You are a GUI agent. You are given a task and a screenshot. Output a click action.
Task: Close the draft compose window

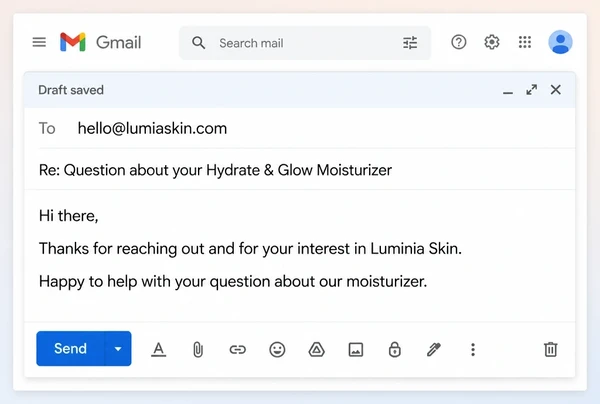[556, 90]
